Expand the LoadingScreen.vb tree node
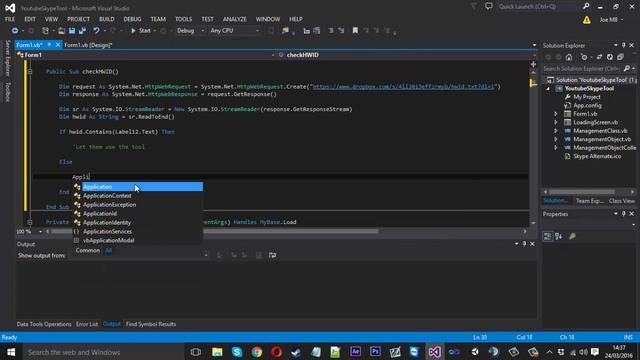This screenshot has height=360, width=640. [556, 122]
